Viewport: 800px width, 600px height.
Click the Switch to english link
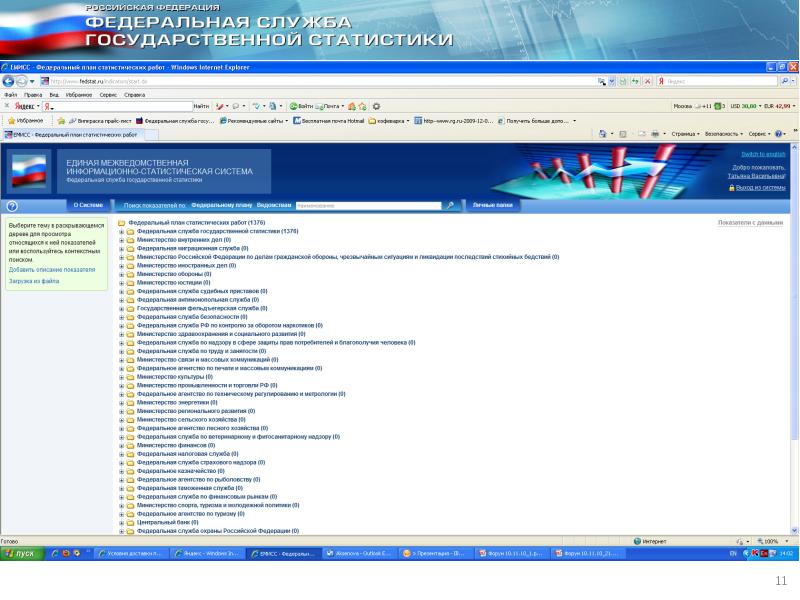pos(763,154)
